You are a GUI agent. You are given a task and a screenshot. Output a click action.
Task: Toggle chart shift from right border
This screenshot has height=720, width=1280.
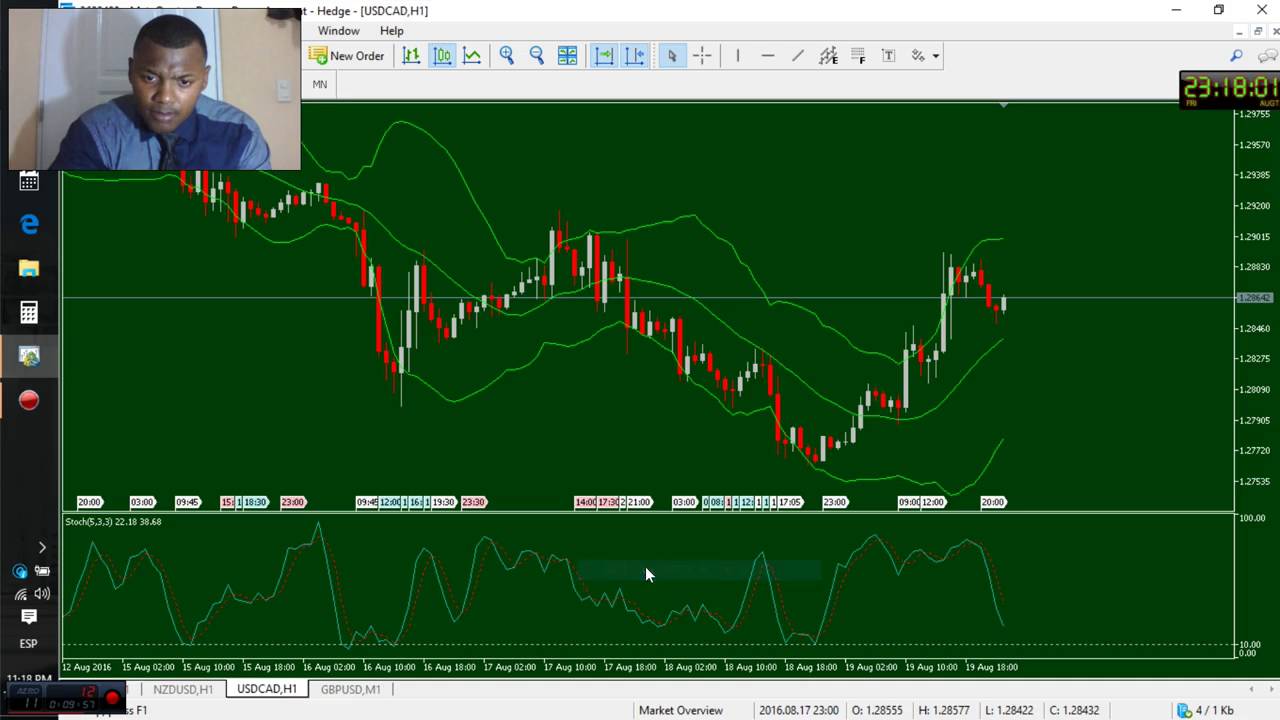tap(635, 56)
